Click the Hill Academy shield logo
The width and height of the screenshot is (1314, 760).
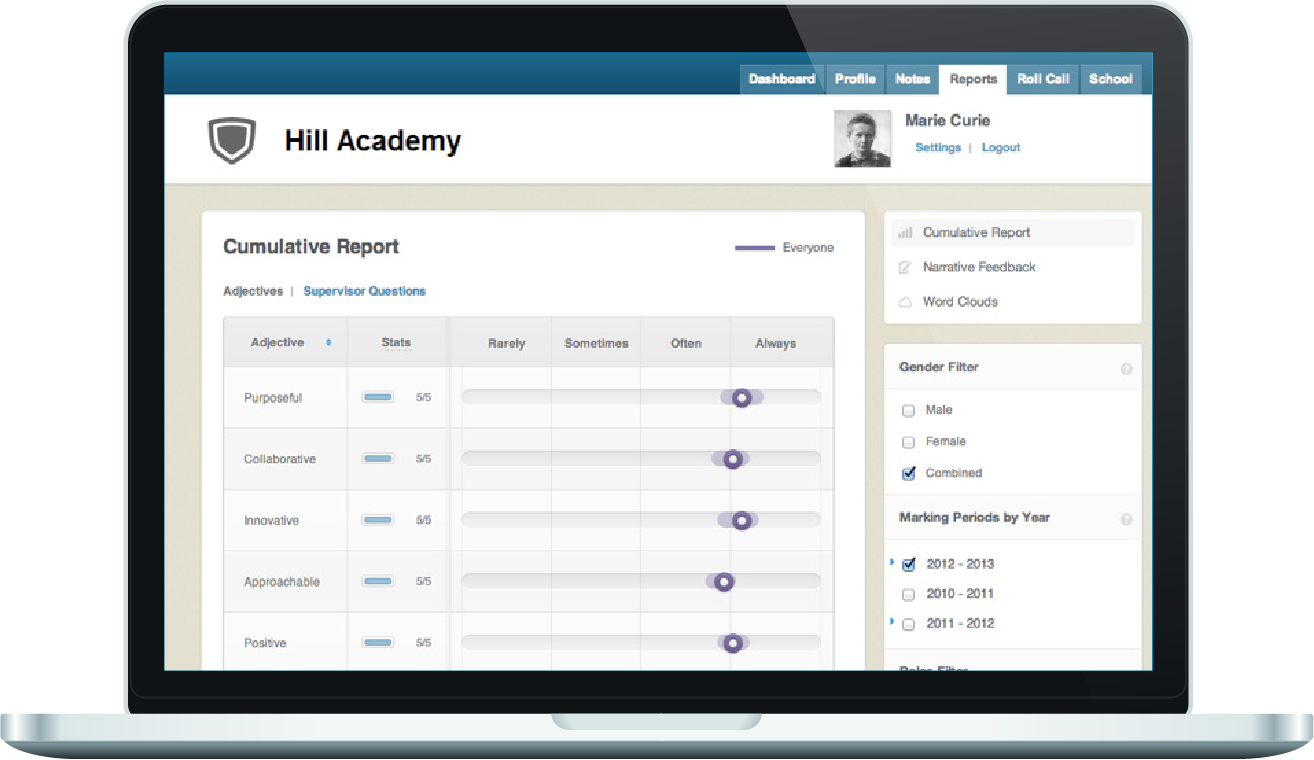232,141
